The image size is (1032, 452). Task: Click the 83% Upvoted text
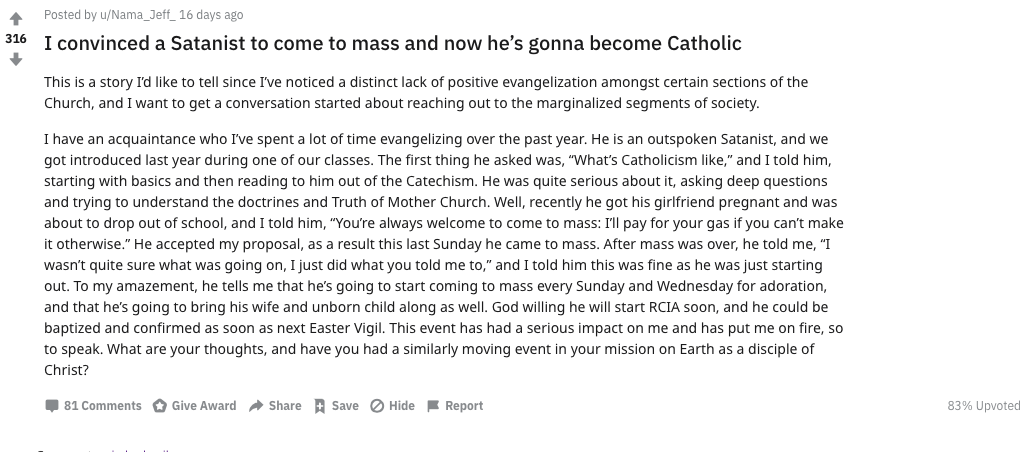984,406
